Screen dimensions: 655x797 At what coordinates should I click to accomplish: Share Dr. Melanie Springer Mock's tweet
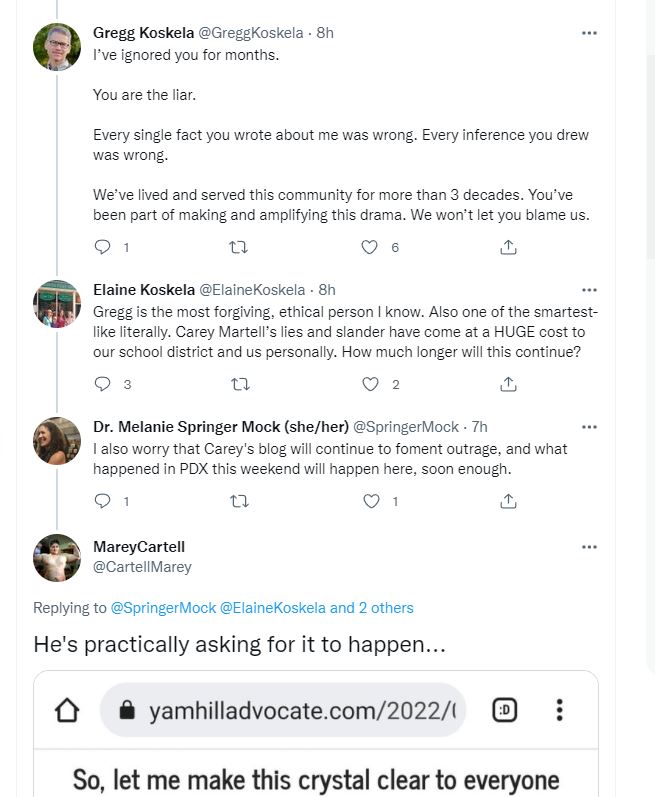[508, 501]
